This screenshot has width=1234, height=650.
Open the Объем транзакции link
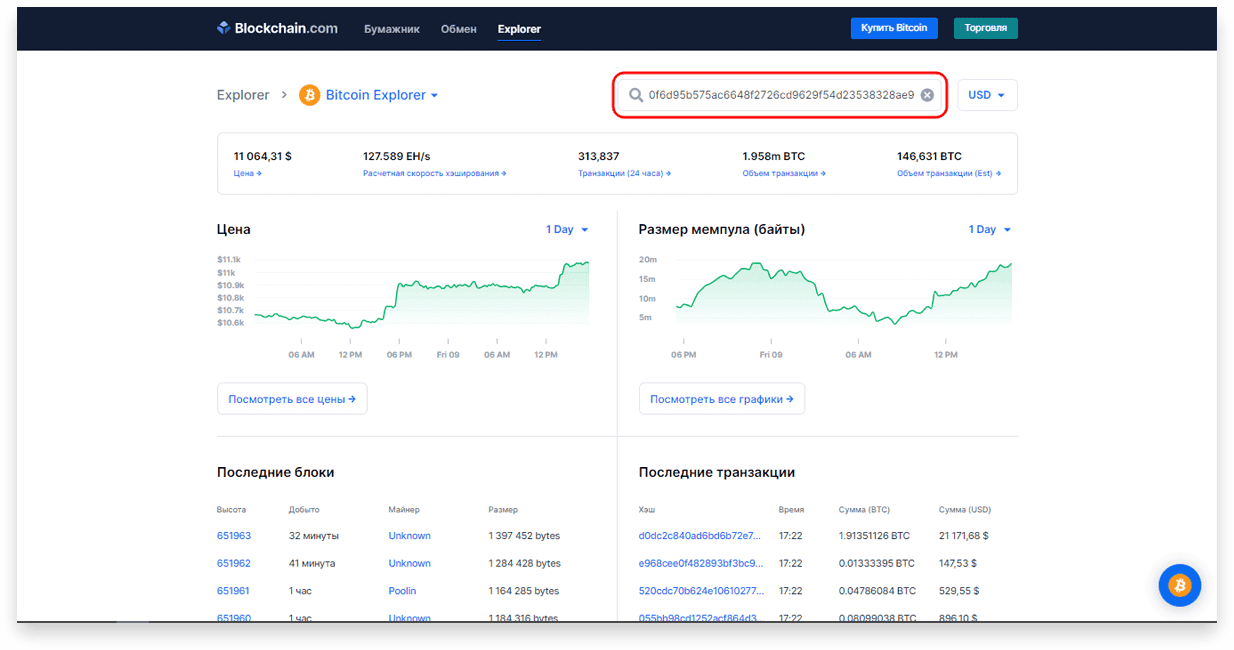pyautogui.click(x=784, y=173)
